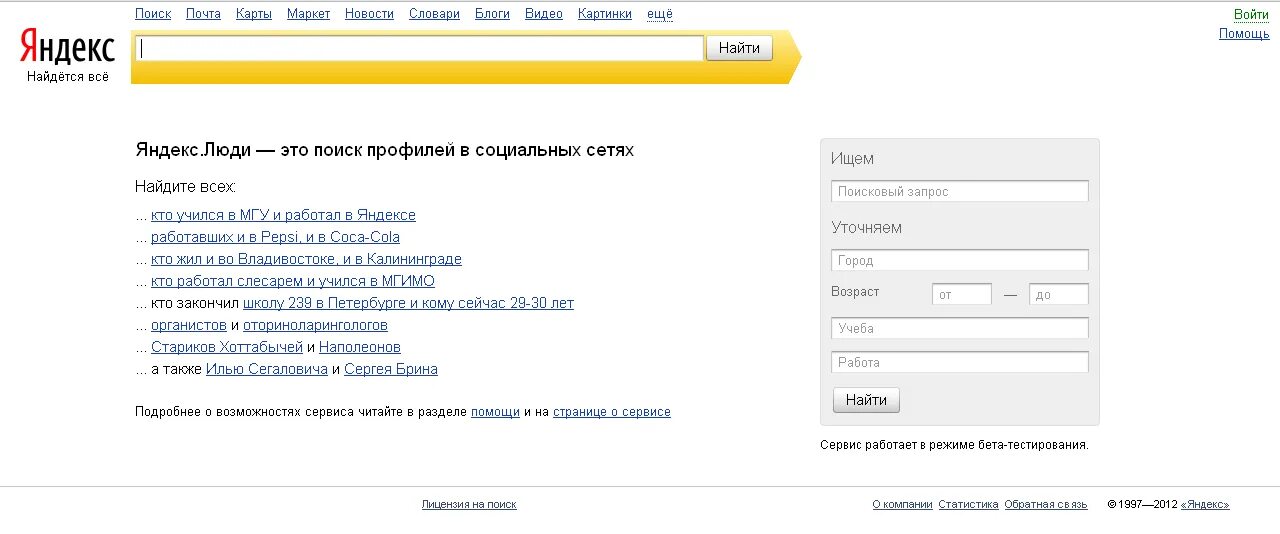Click the 'Найдётся всё' slogan
This screenshot has height=534, width=1280.
point(68,77)
